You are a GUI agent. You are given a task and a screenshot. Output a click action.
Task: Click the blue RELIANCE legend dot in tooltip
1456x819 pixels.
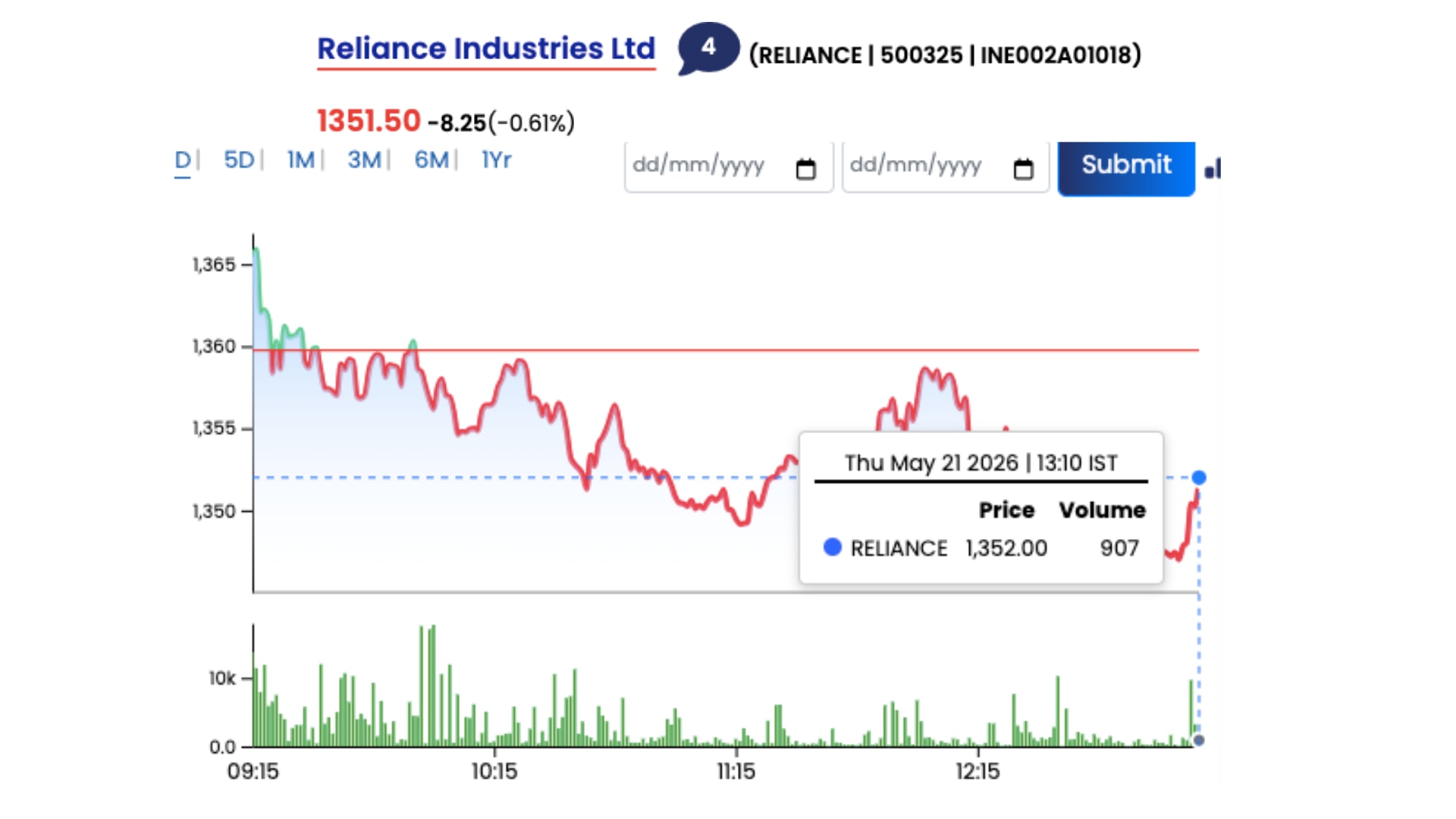(x=833, y=547)
